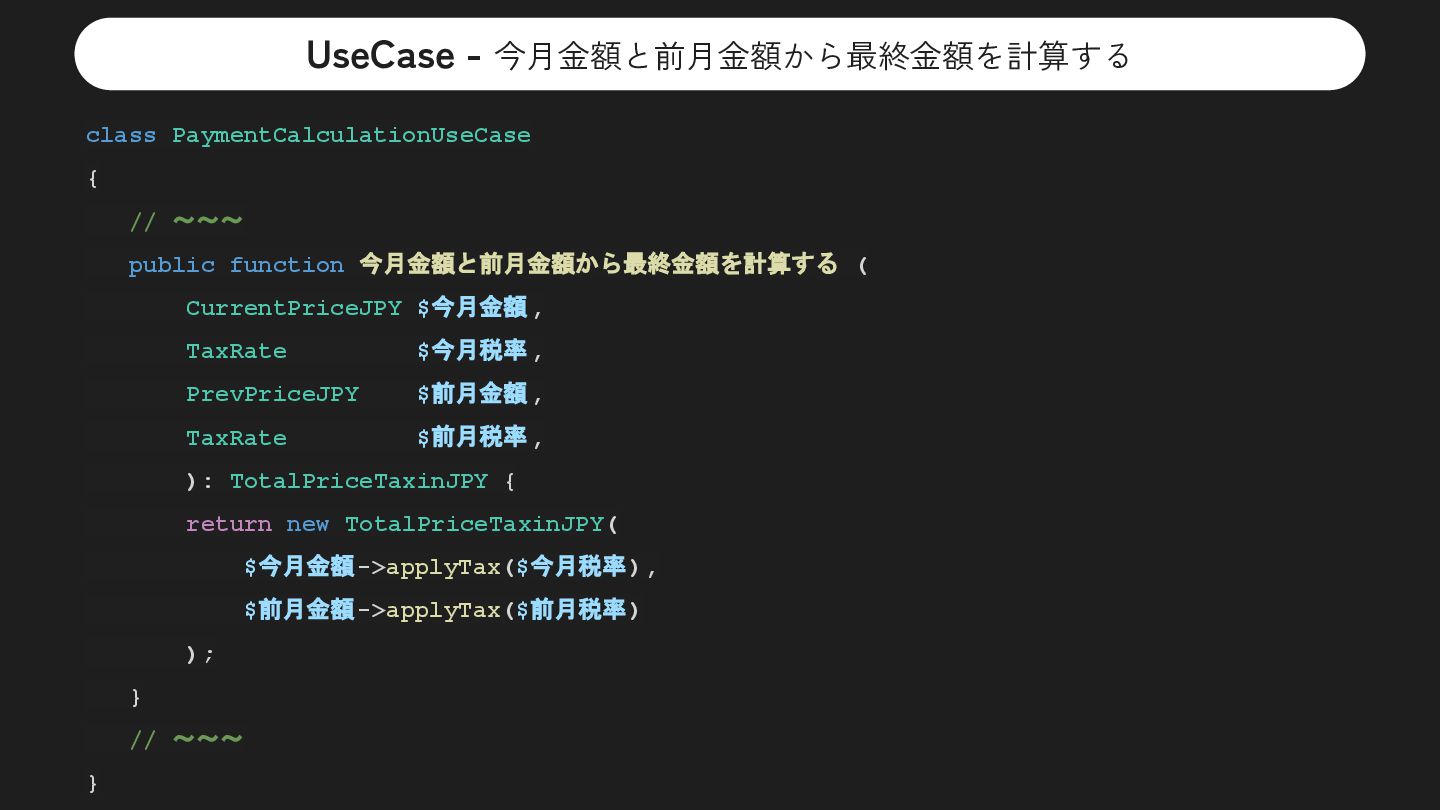Click the first // ～～～ comment
Screen dimensions: 1440x810
click(x=186, y=221)
